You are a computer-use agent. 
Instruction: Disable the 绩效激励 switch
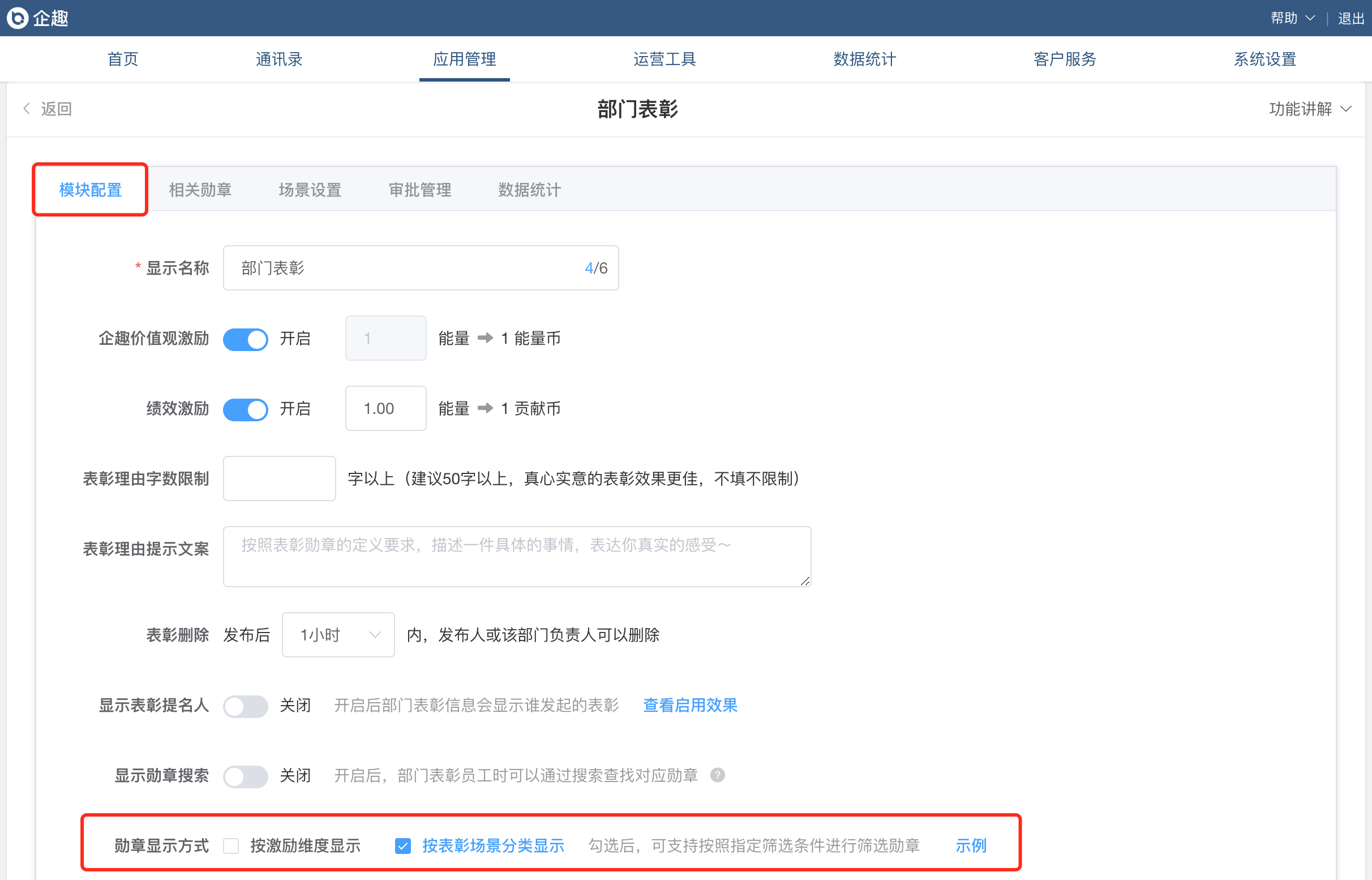246,409
